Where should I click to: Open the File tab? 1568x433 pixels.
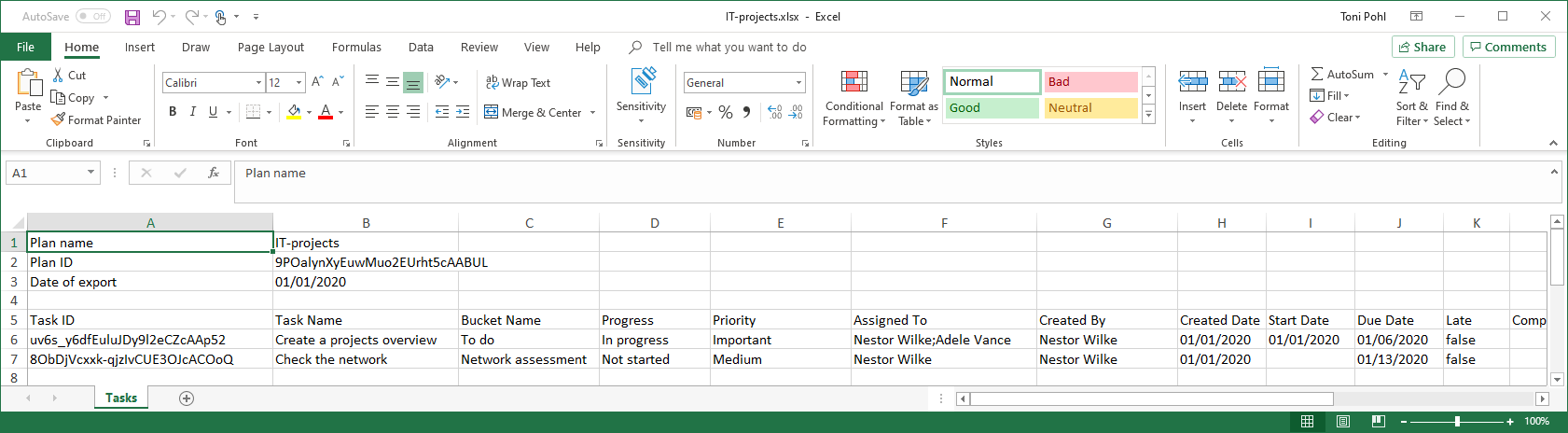point(26,48)
